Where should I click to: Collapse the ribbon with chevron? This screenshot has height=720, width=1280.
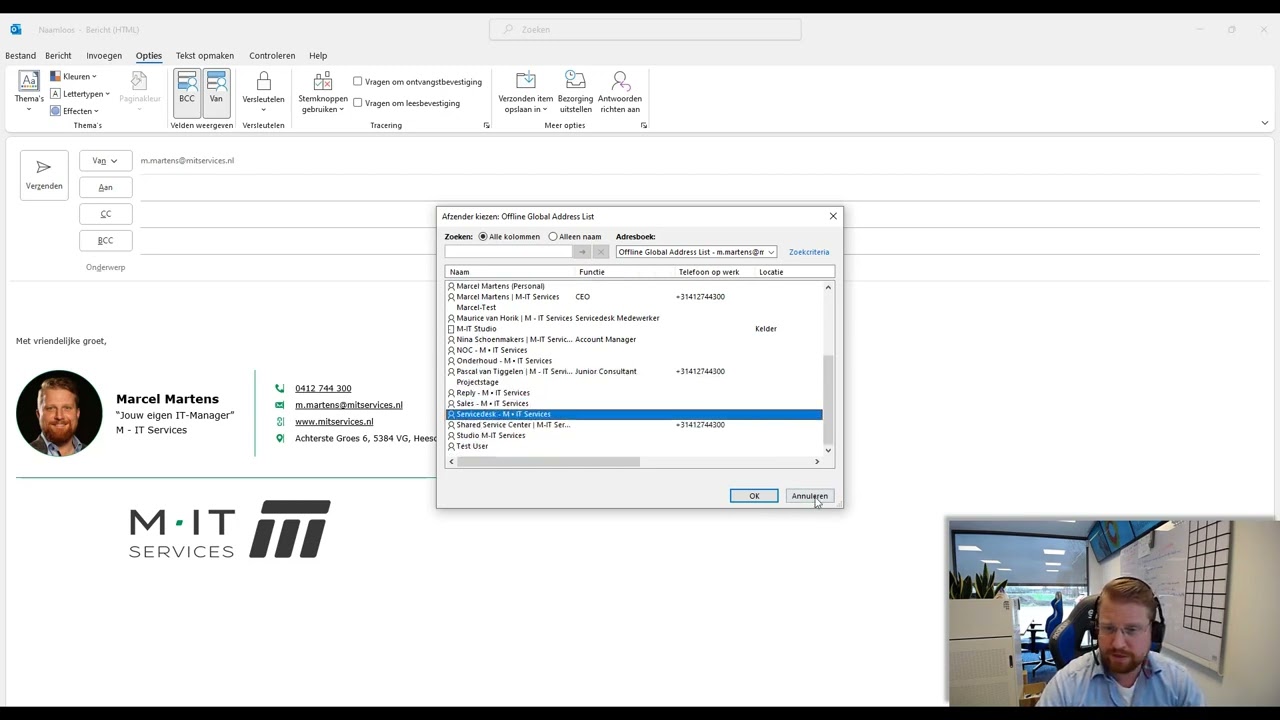tap(1264, 124)
